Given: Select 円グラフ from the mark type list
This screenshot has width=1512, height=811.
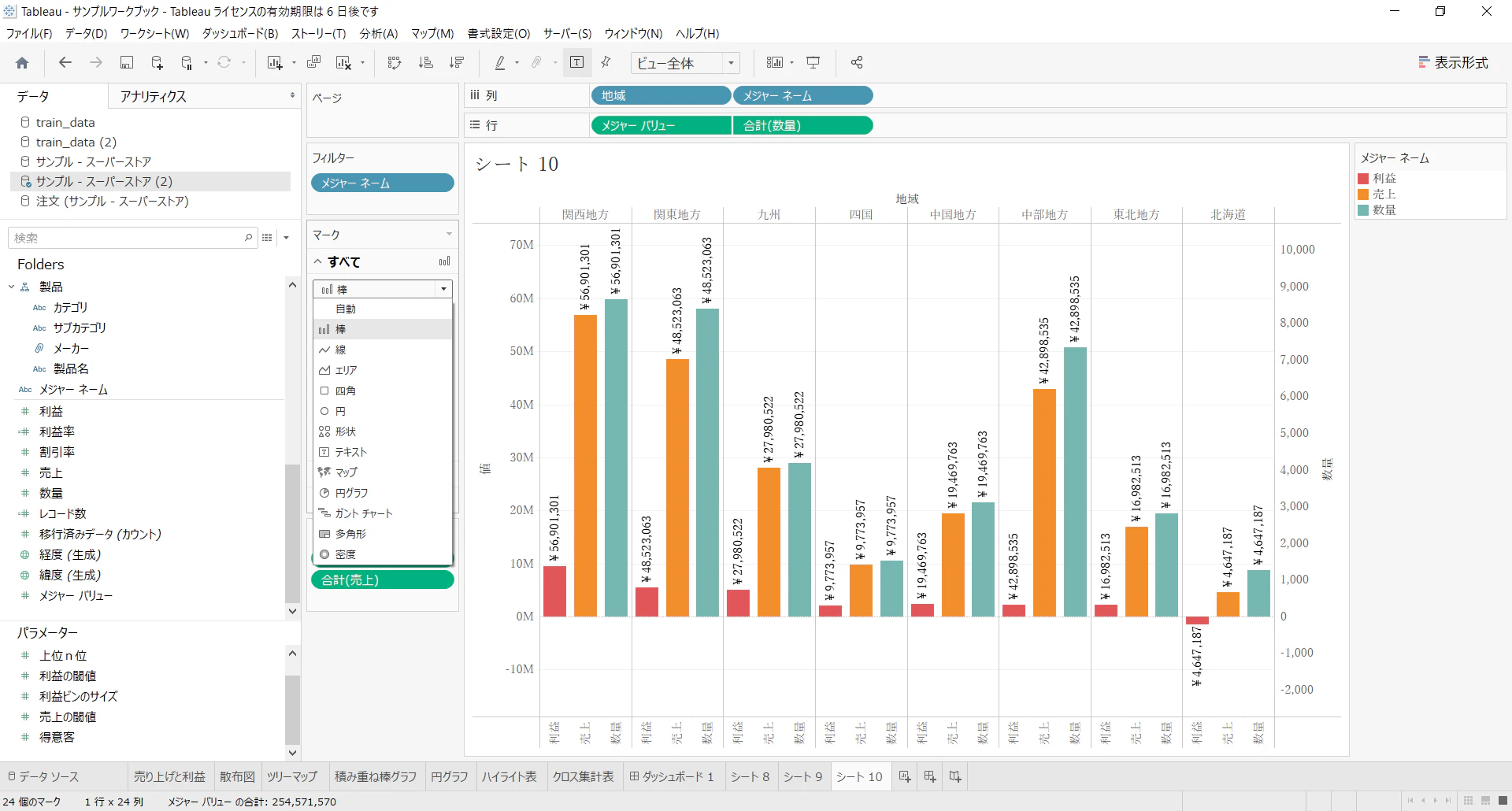Looking at the screenshot, I should (x=383, y=493).
